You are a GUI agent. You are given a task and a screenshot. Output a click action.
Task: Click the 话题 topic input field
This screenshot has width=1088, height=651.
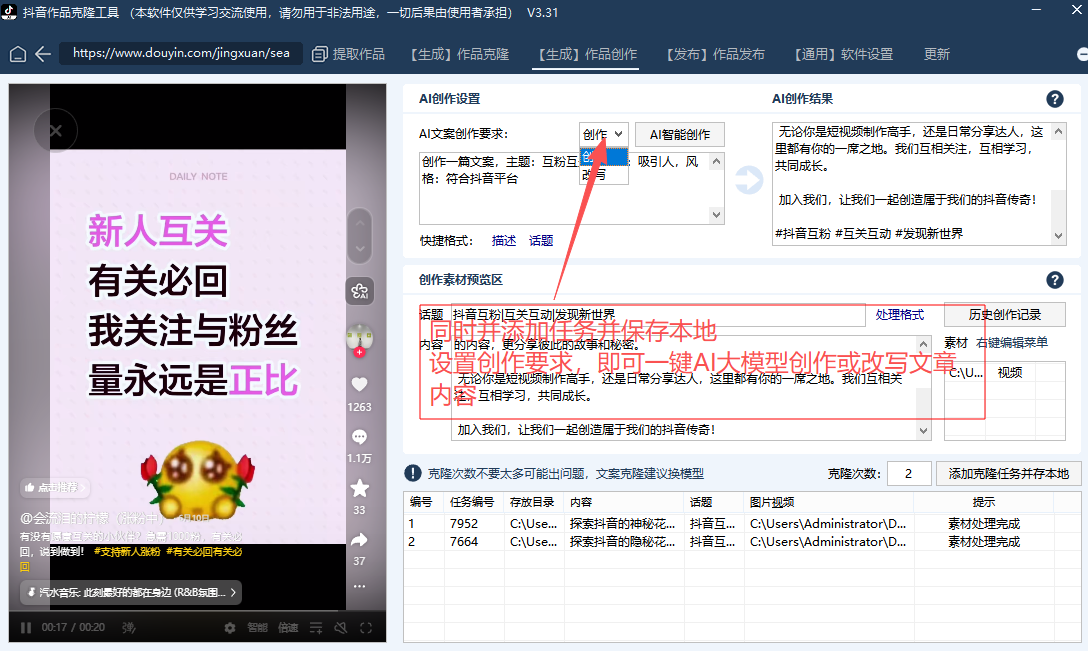click(x=658, y=315)
